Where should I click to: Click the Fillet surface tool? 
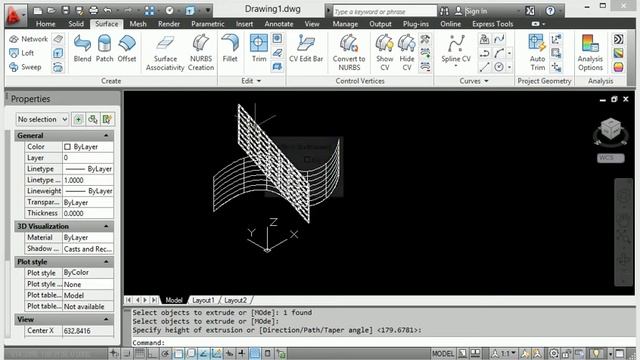pyautogui.click(x=230, y=48)
